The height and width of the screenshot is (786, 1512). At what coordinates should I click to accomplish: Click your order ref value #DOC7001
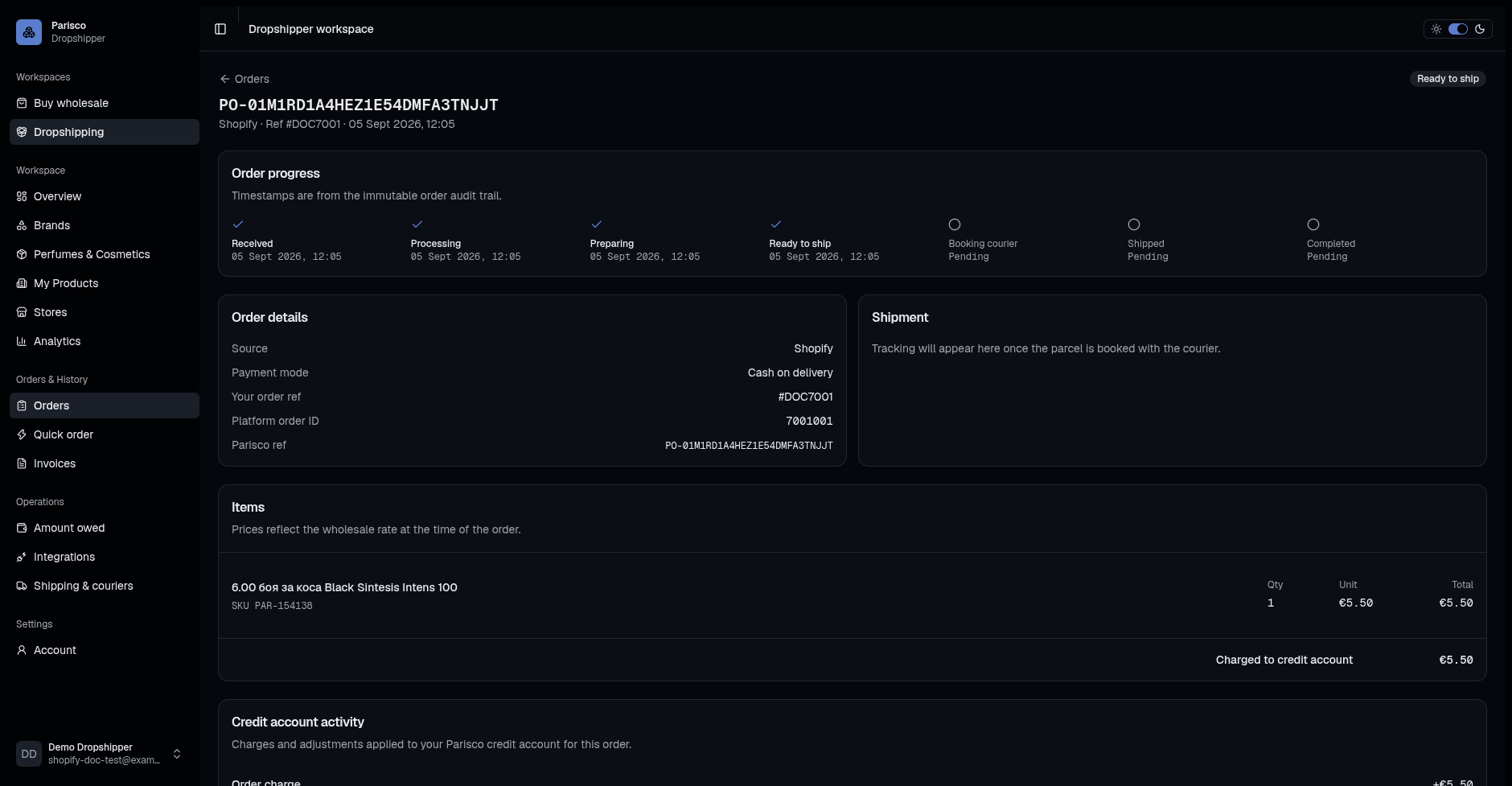click(805, 397)
